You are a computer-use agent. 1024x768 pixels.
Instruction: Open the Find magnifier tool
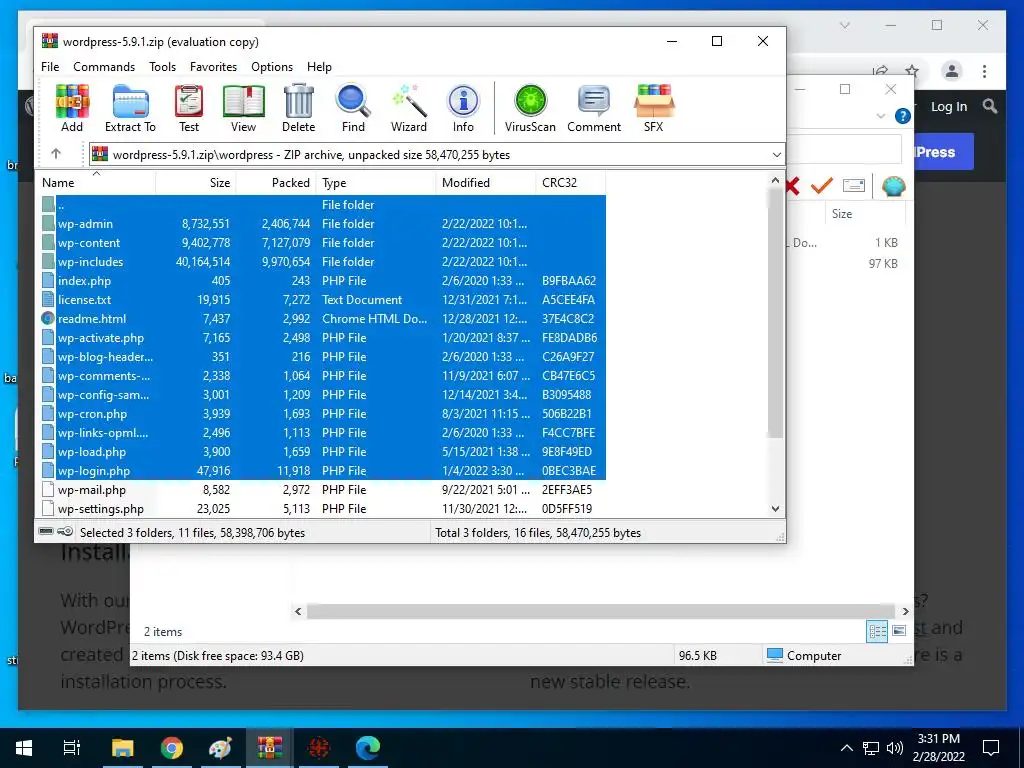pyautogui.click(x=353, y=108)
